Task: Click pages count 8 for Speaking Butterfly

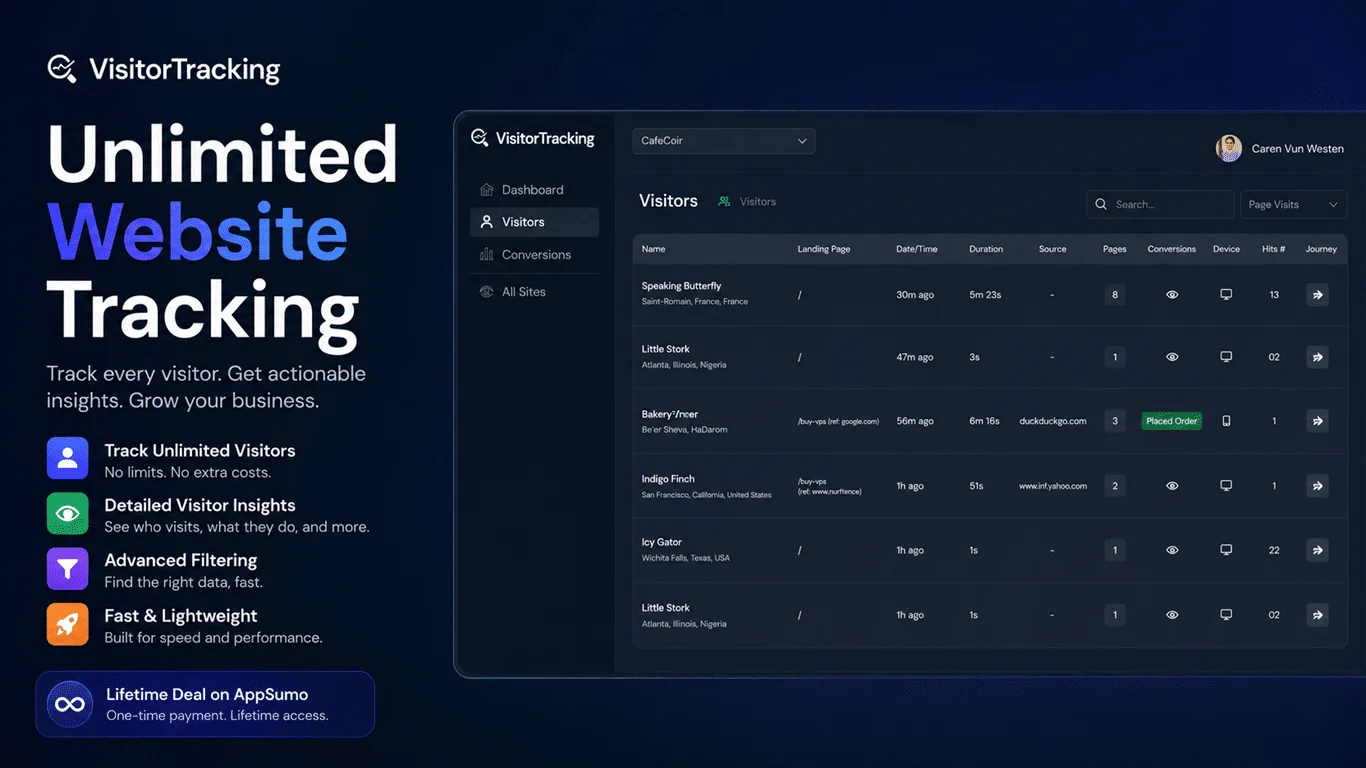Action: point(1115,295)
